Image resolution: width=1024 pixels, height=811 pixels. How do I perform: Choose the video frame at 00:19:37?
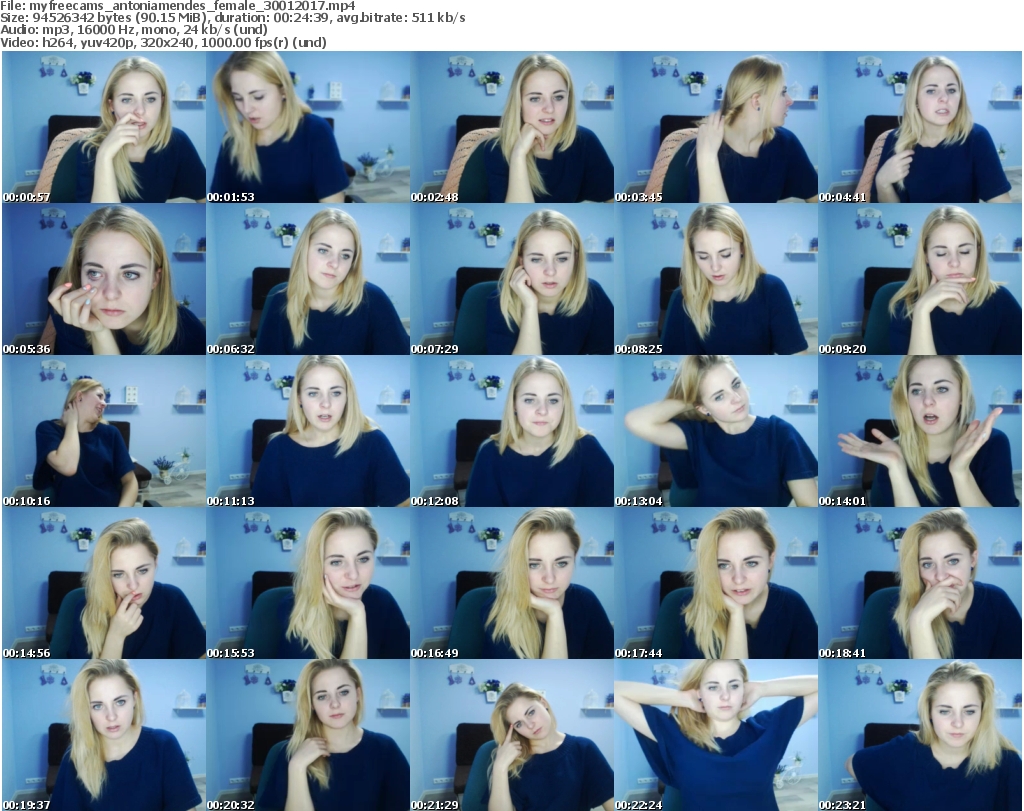tap(104, 735)
